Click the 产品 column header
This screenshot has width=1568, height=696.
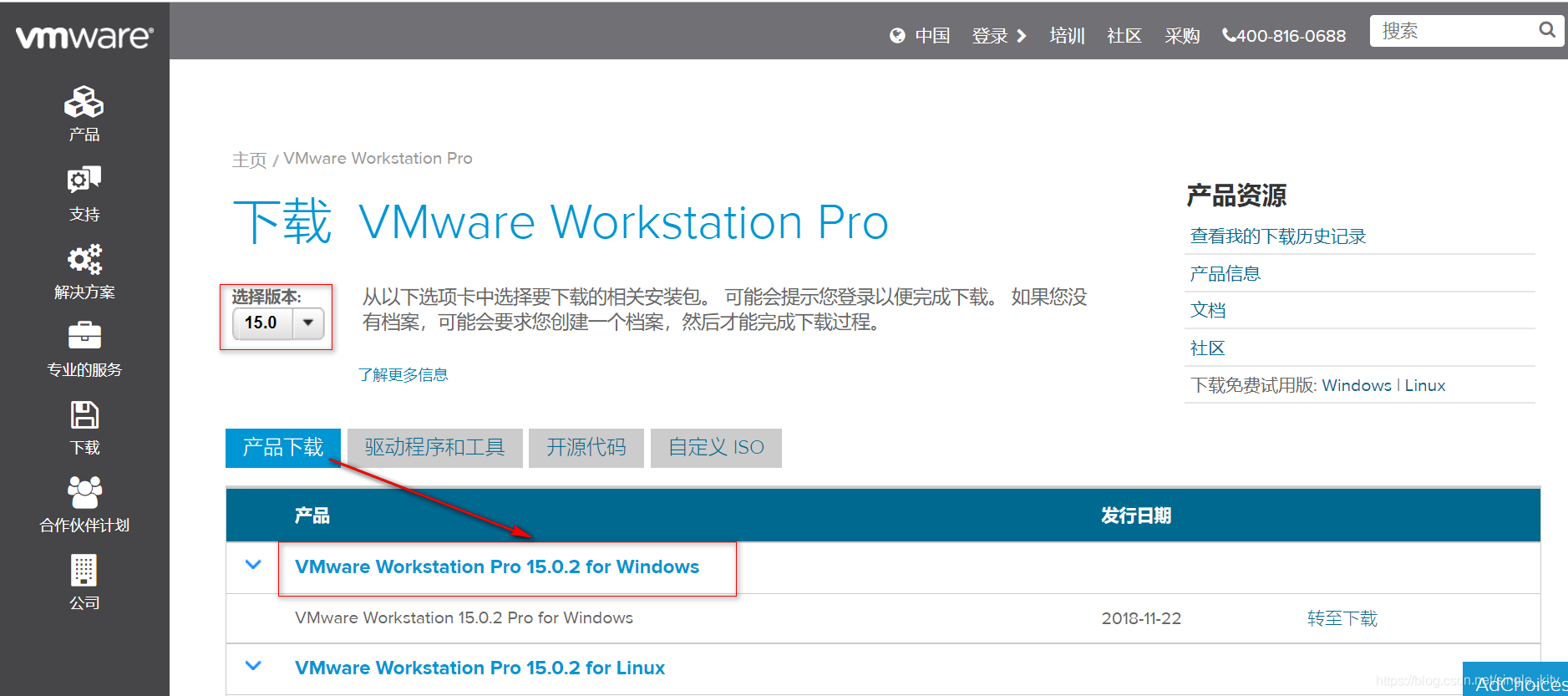[x=312, y=516]
